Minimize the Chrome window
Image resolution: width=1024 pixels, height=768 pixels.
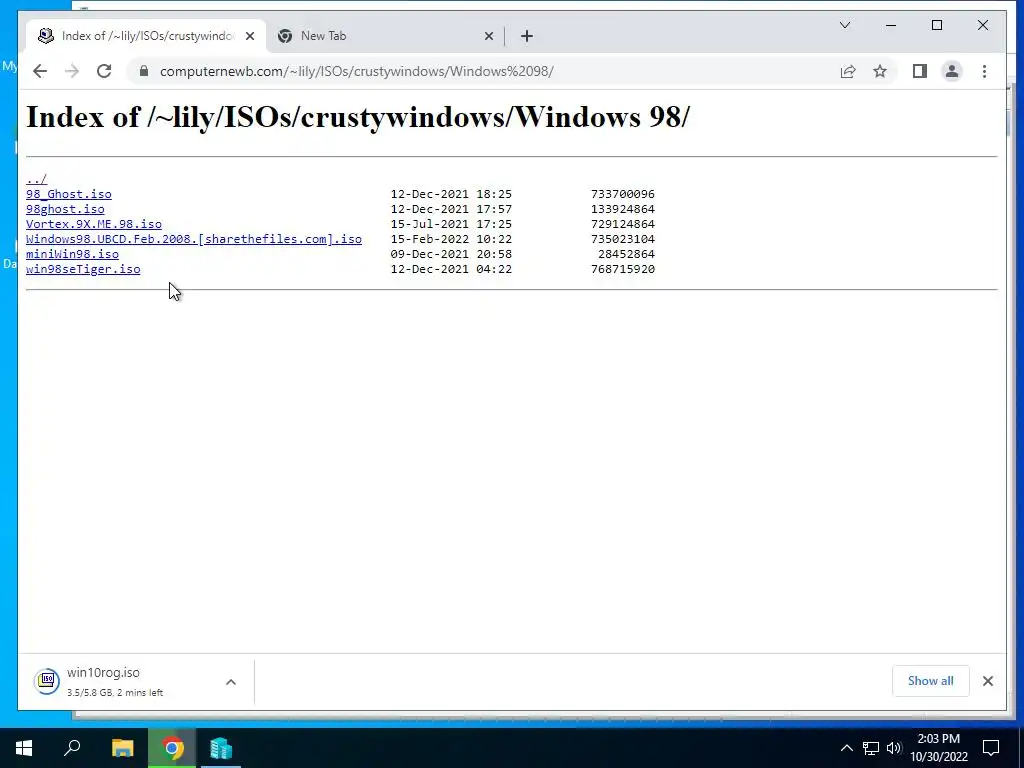[891, 25]
